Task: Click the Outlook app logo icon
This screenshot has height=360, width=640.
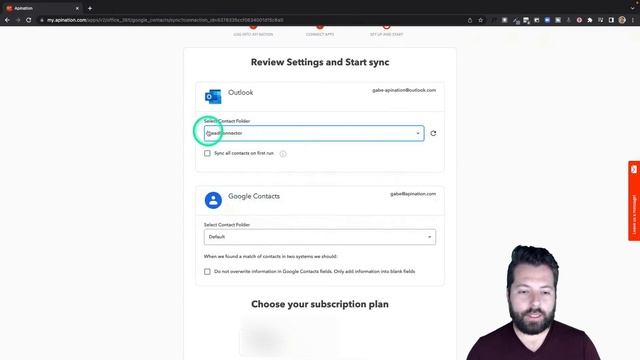Action: tap(213, 97)
